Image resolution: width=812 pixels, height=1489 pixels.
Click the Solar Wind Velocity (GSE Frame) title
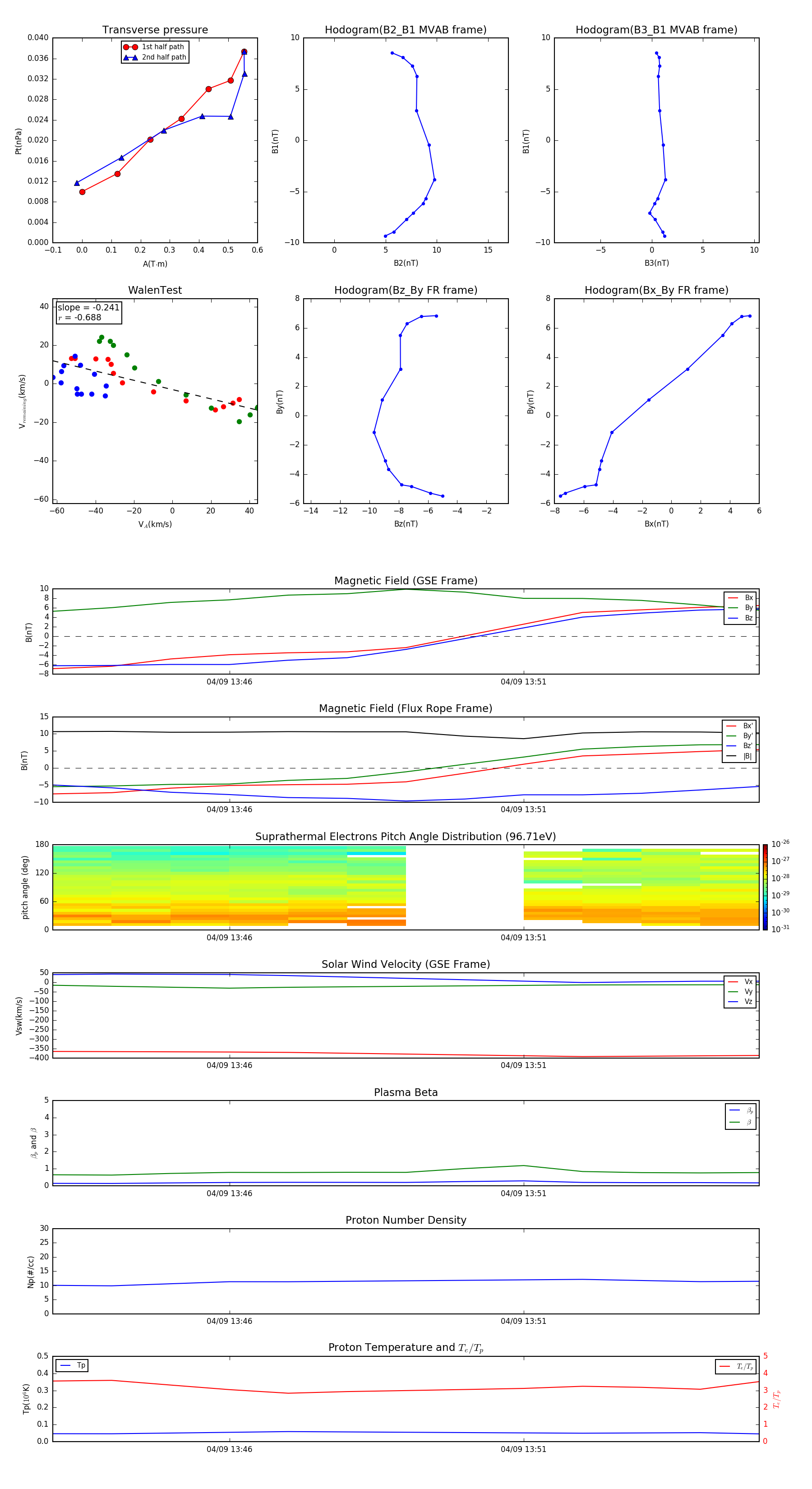[406, 964]
